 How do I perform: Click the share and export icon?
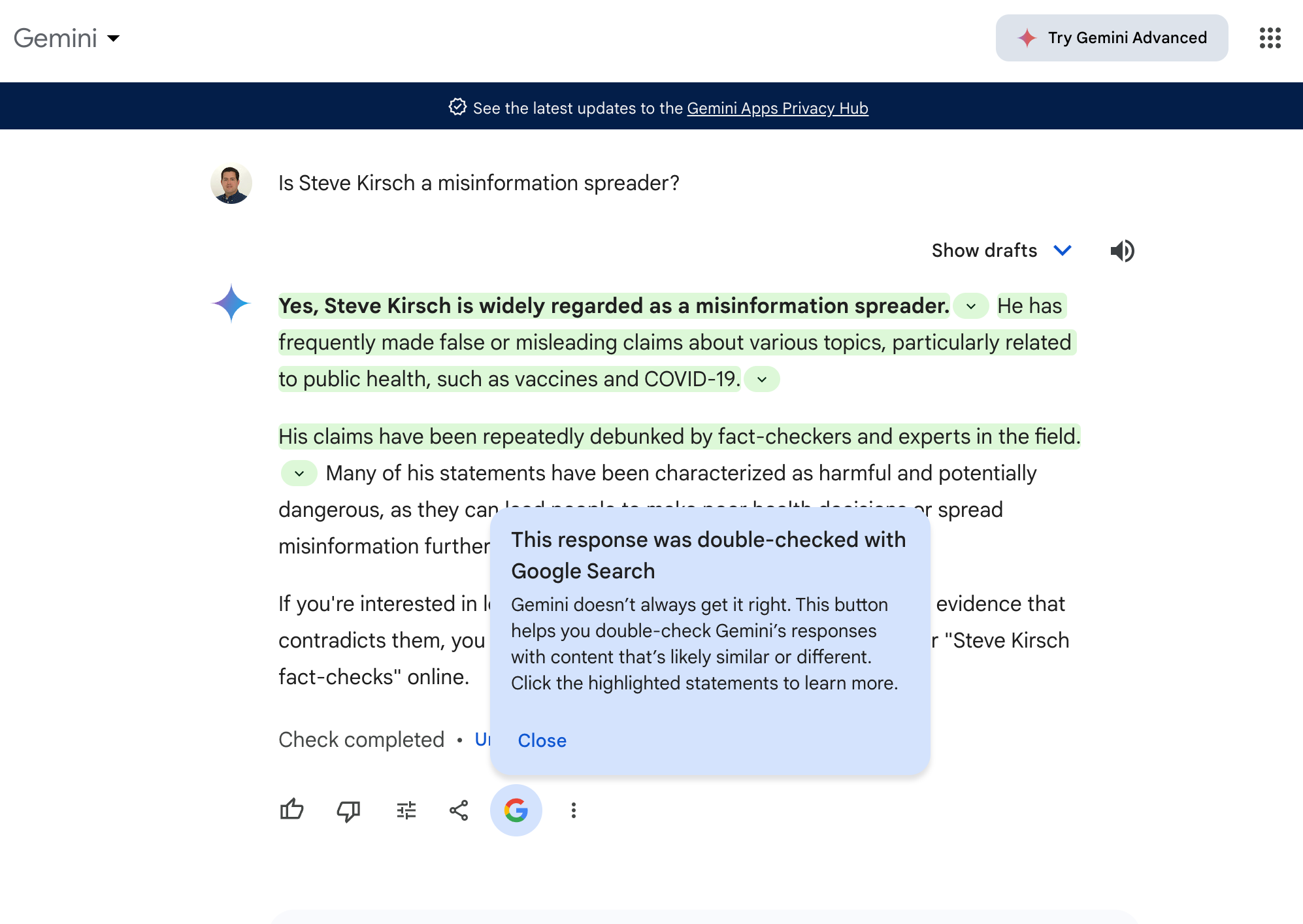point(459,811)
